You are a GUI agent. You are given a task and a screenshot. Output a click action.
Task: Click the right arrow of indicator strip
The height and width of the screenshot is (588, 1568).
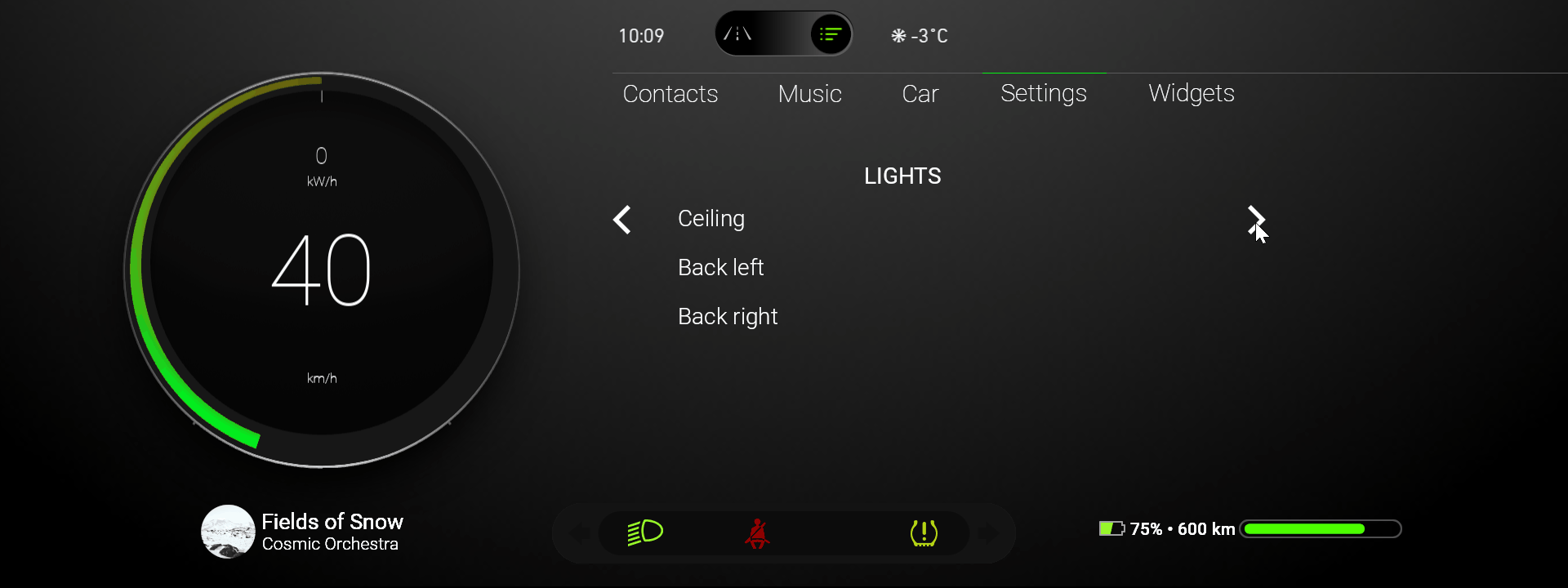tap(988, 533)
